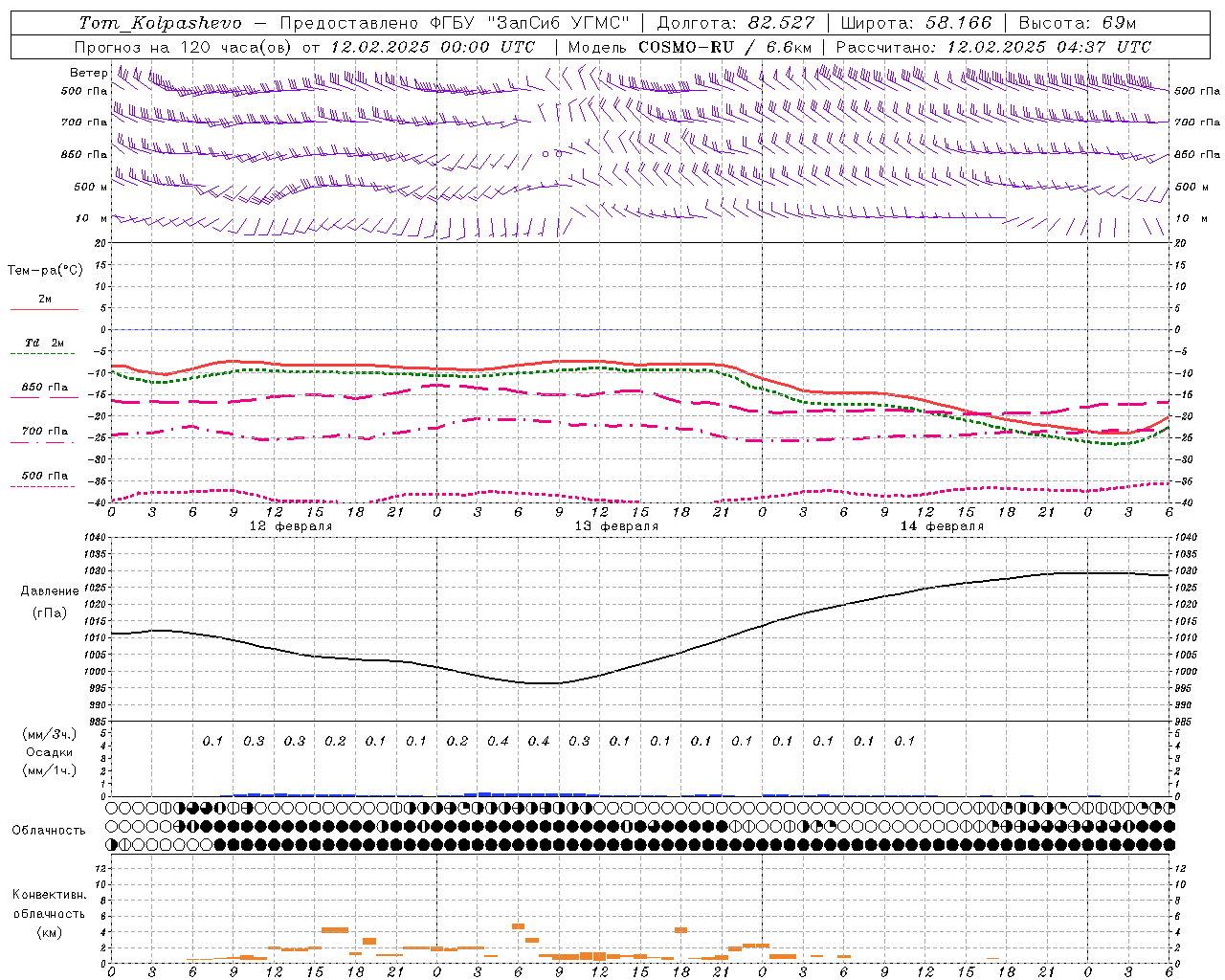Select the text Предоставлено ФГБУ "ЗапСиб УГМС"

456,23
